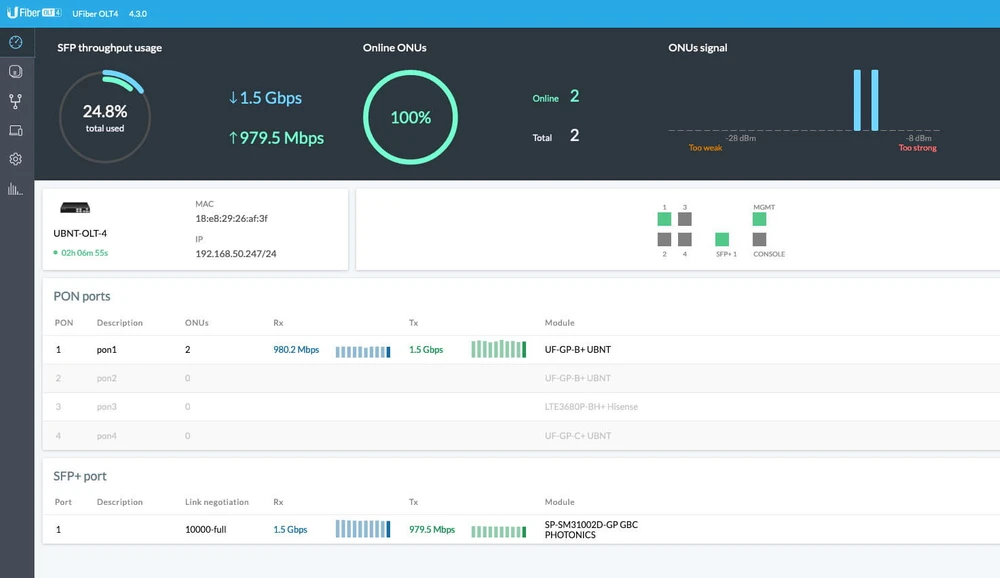
Task: Click the green SFP+ 1 port indicator
Action: coord(722,239)
